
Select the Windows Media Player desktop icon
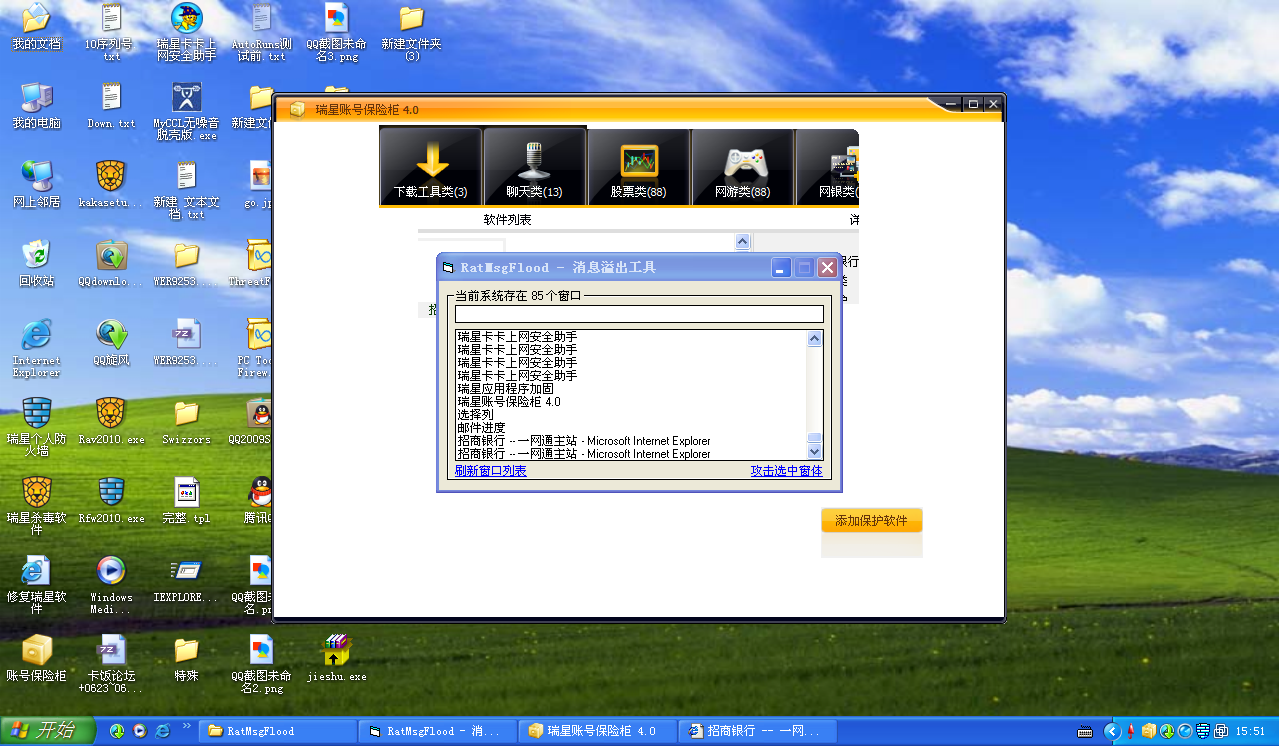click(x=111, y=584)
